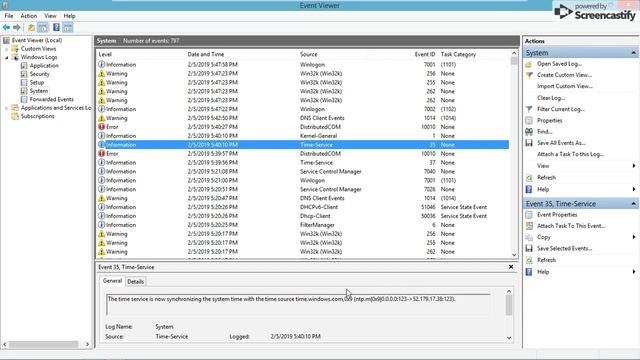Switch to the General tab

[112, 281]
